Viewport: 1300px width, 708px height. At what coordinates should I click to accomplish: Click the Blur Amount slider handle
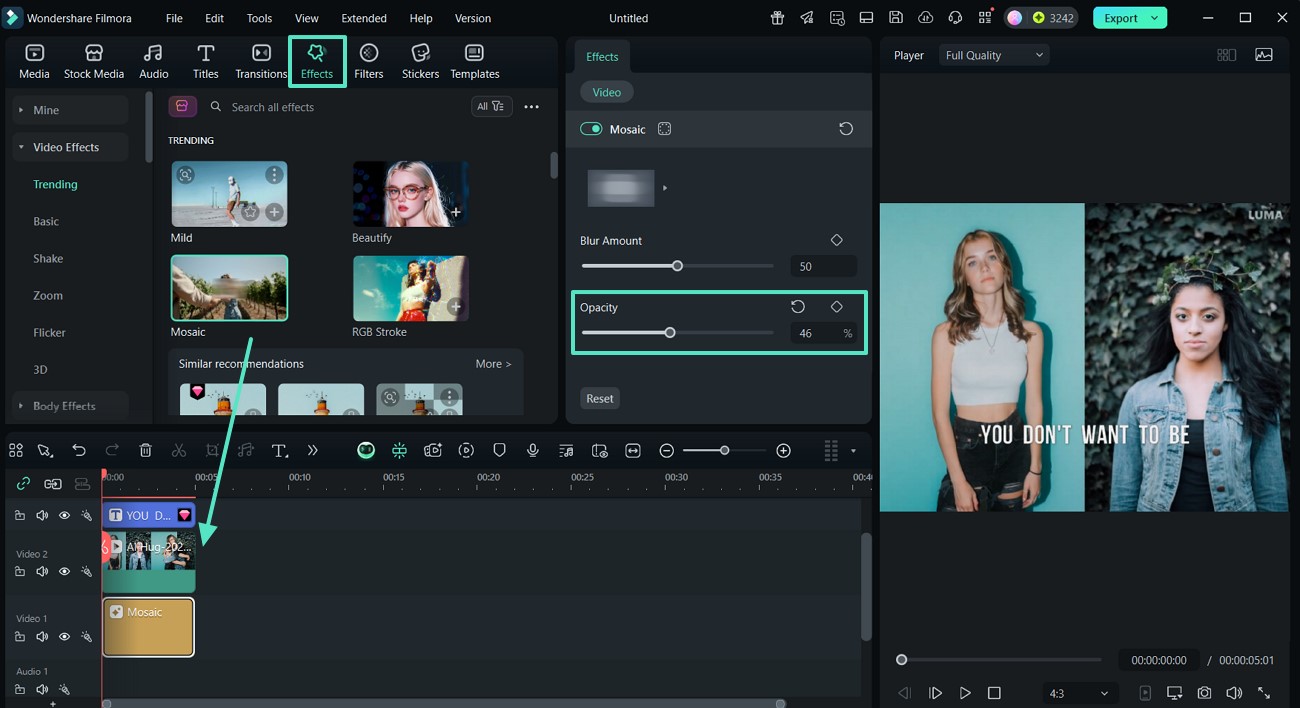(677, 266)
